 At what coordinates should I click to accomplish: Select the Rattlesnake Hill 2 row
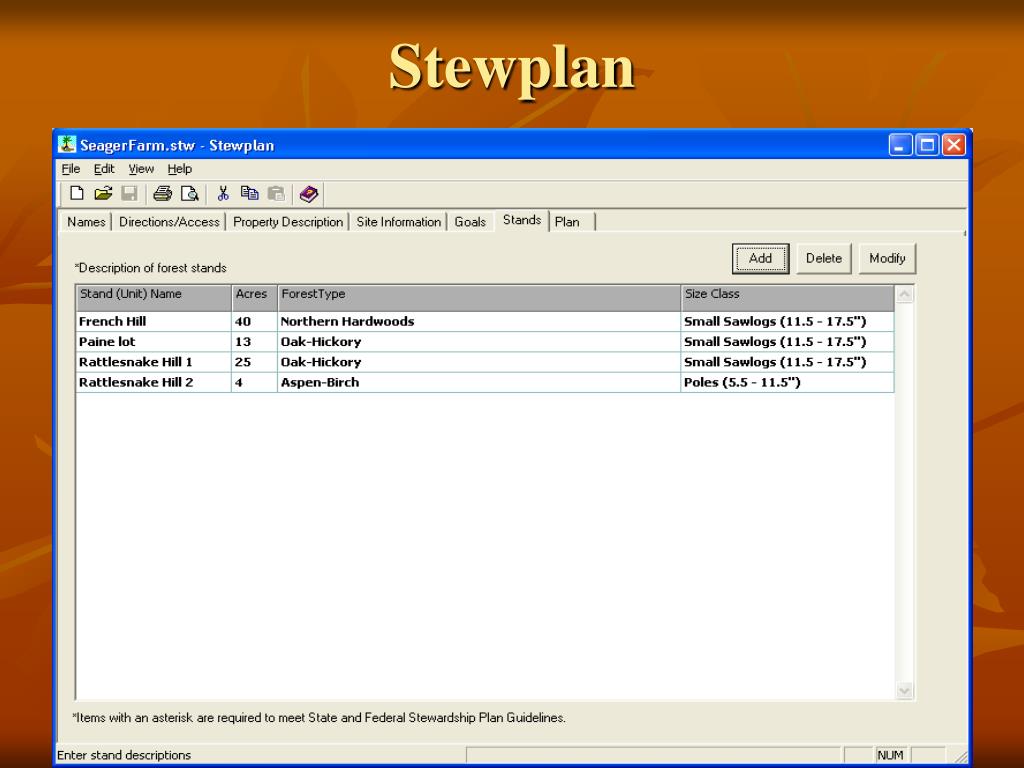pyautogui.click(x=485, y=382)
